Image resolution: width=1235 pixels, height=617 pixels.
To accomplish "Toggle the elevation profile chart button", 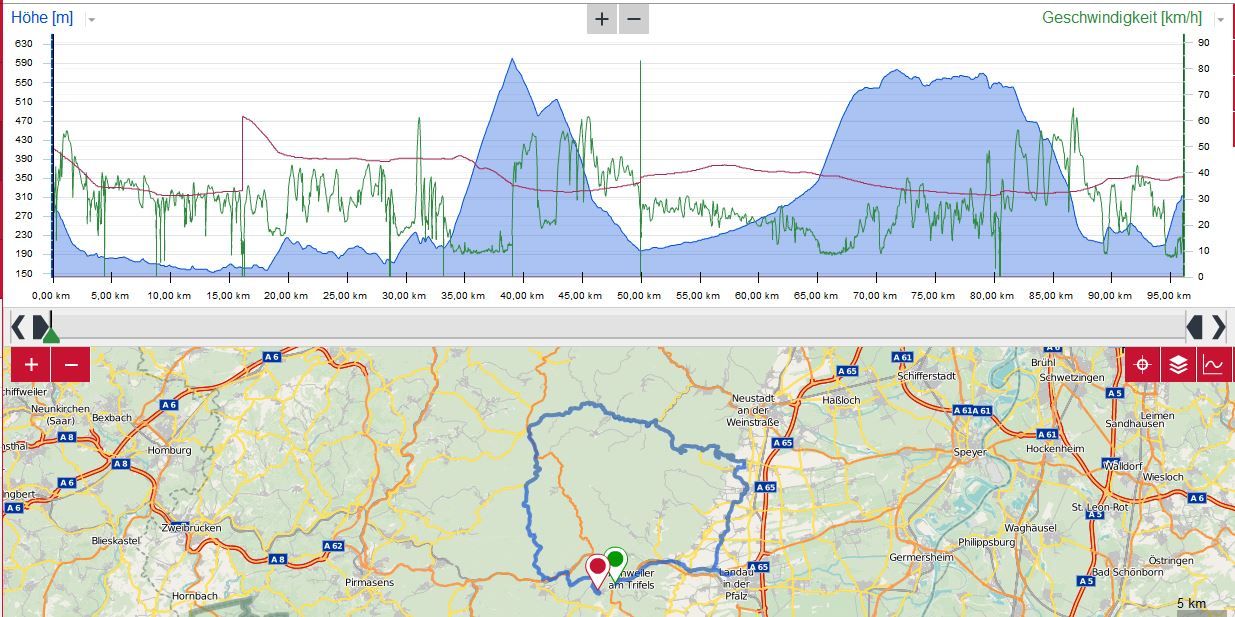I will click(x=1213, y=365).
